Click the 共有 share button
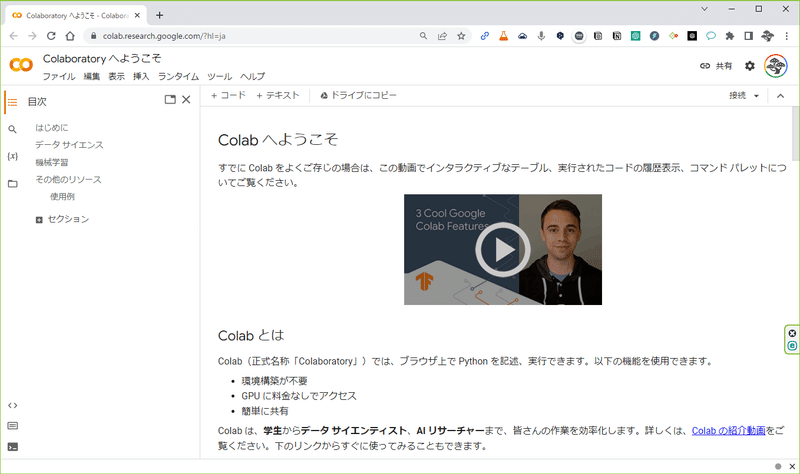 click(716, 66)
